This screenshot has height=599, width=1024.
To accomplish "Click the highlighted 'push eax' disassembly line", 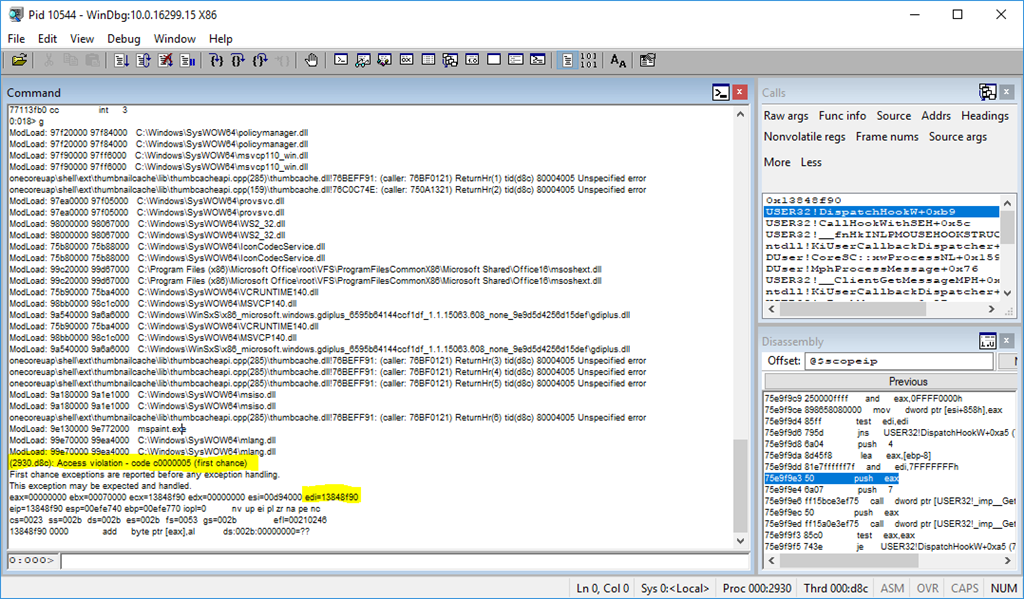I will (x=831, y=479).
